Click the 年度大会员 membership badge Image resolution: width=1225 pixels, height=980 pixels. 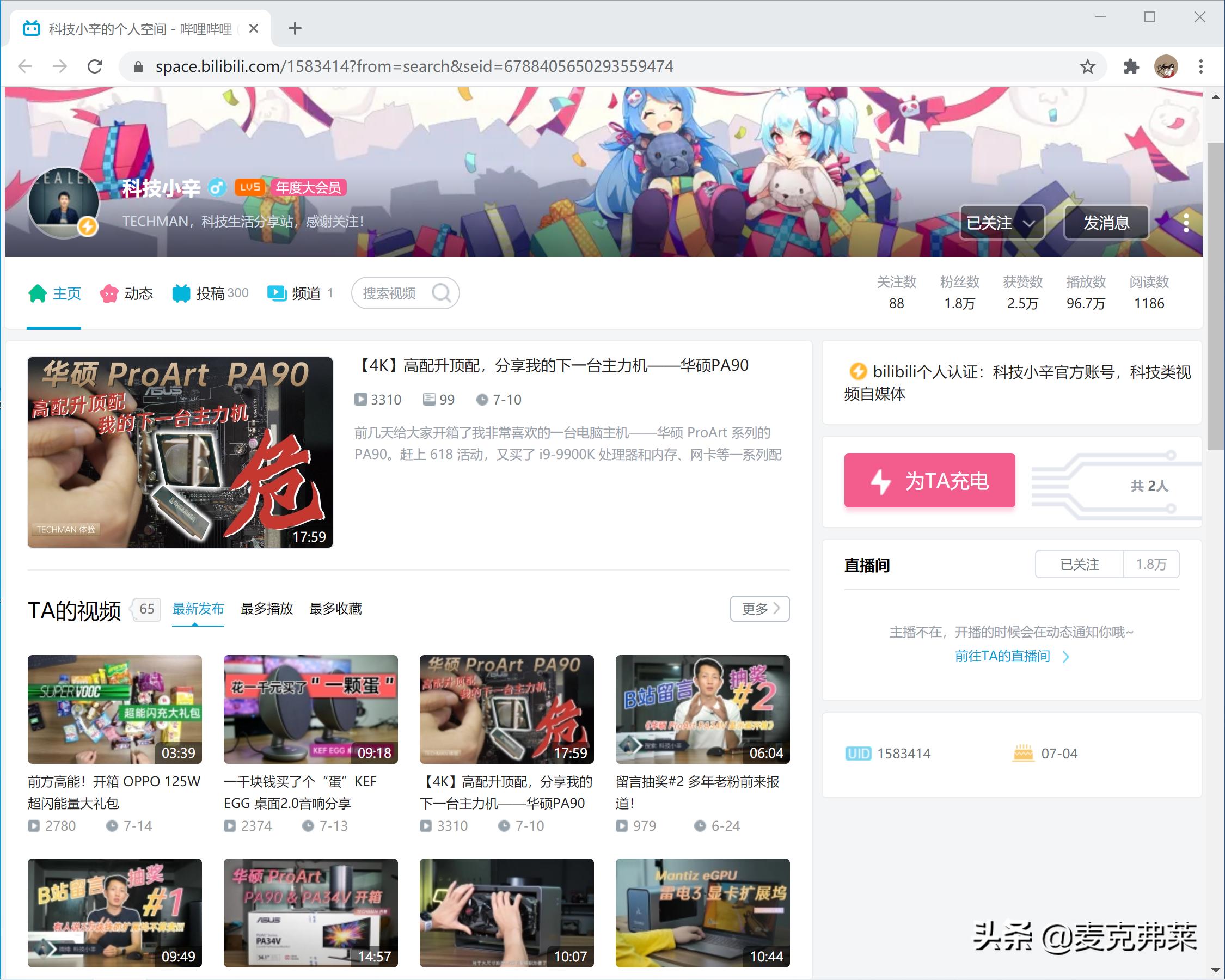pyautogui.click(x=309, y=187)
